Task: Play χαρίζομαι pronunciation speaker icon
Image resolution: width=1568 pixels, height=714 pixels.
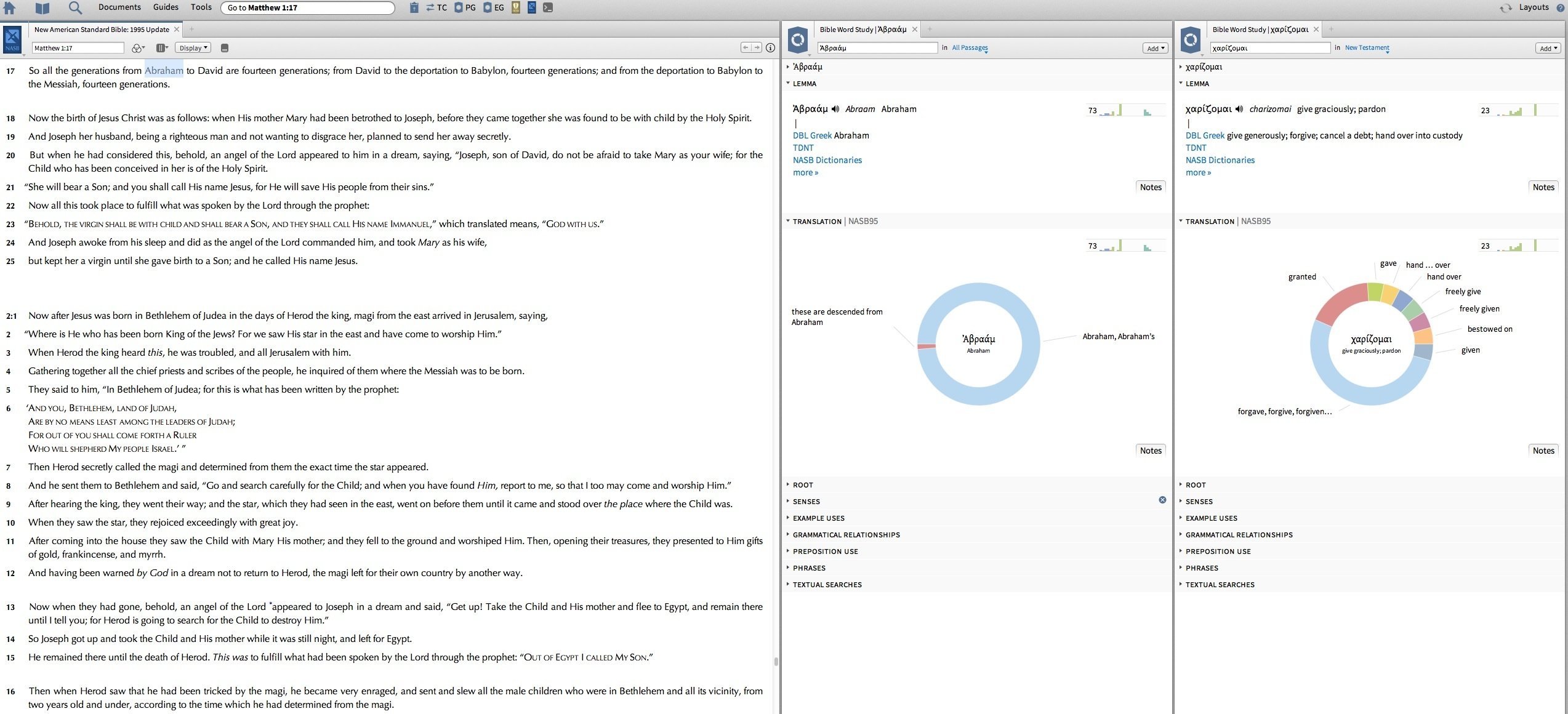Action: (x=1239, y=109)
